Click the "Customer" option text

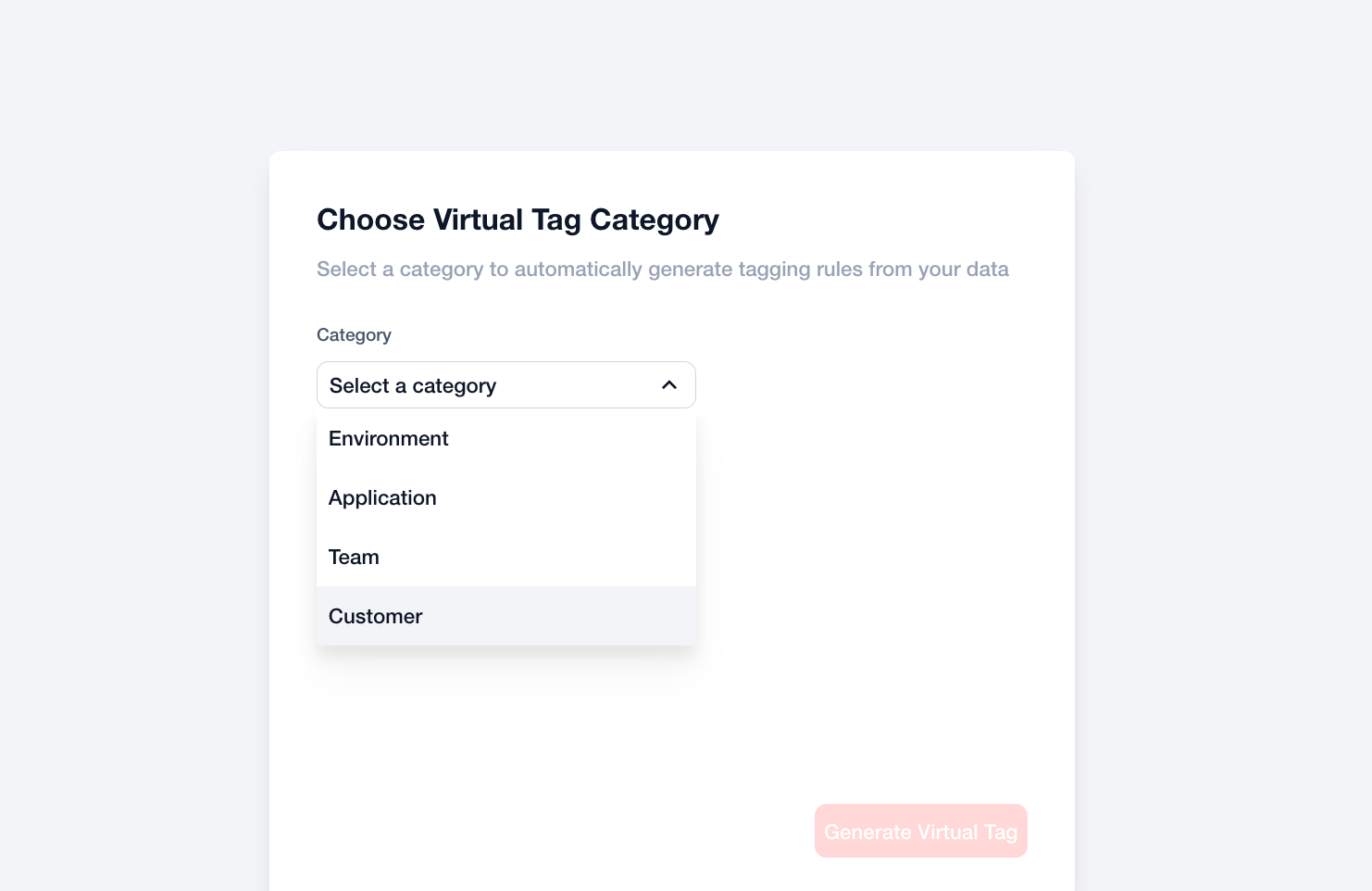(x=375, y=617)
